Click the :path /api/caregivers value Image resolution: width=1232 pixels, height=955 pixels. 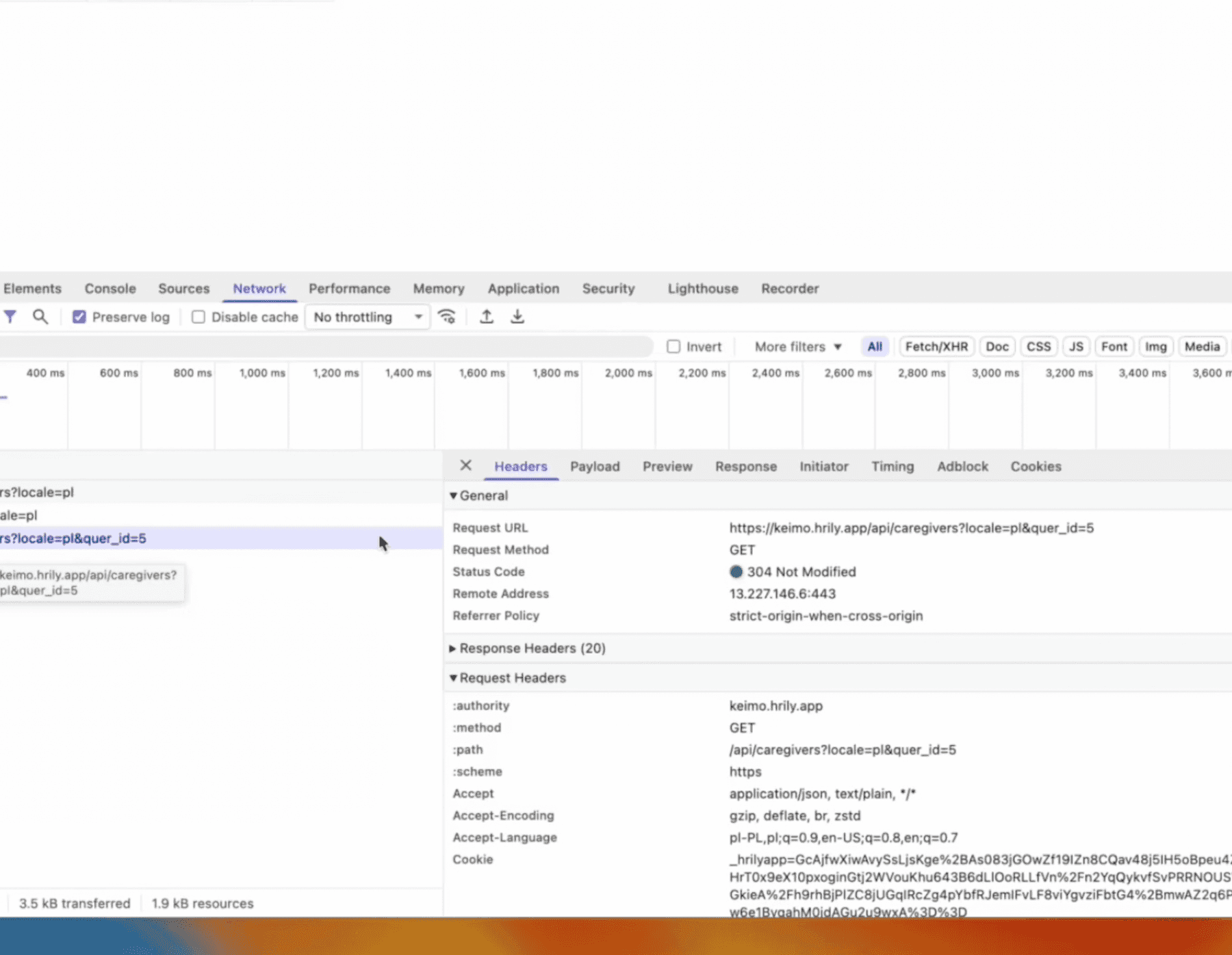click(843, 750)
